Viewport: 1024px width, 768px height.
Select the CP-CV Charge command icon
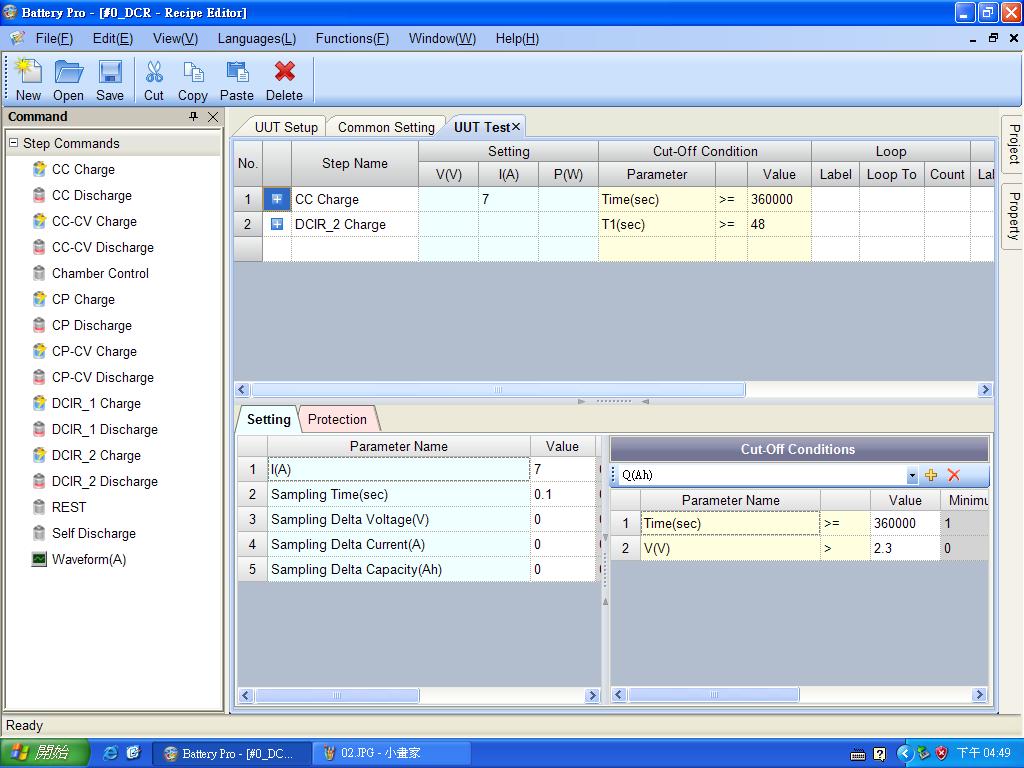(39, 351)
